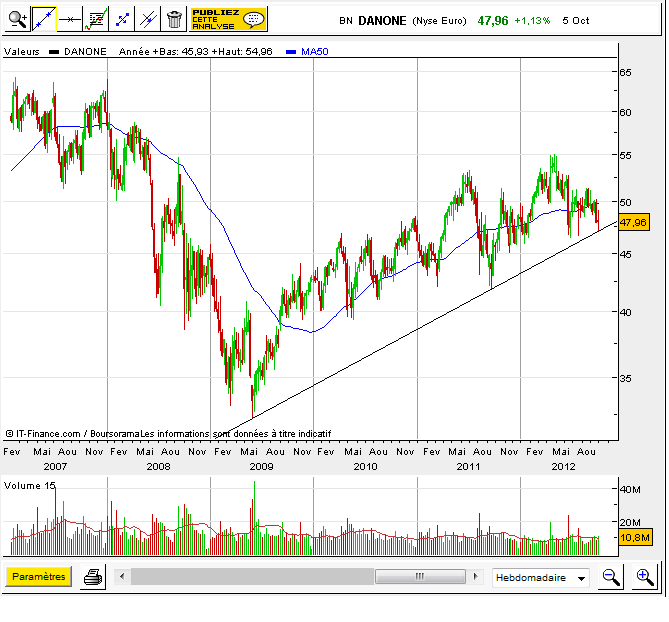Click the 47,96 price tag on axis
Image resolution: width=669 pixels, height=622 pixels.
tap(634, 223)
